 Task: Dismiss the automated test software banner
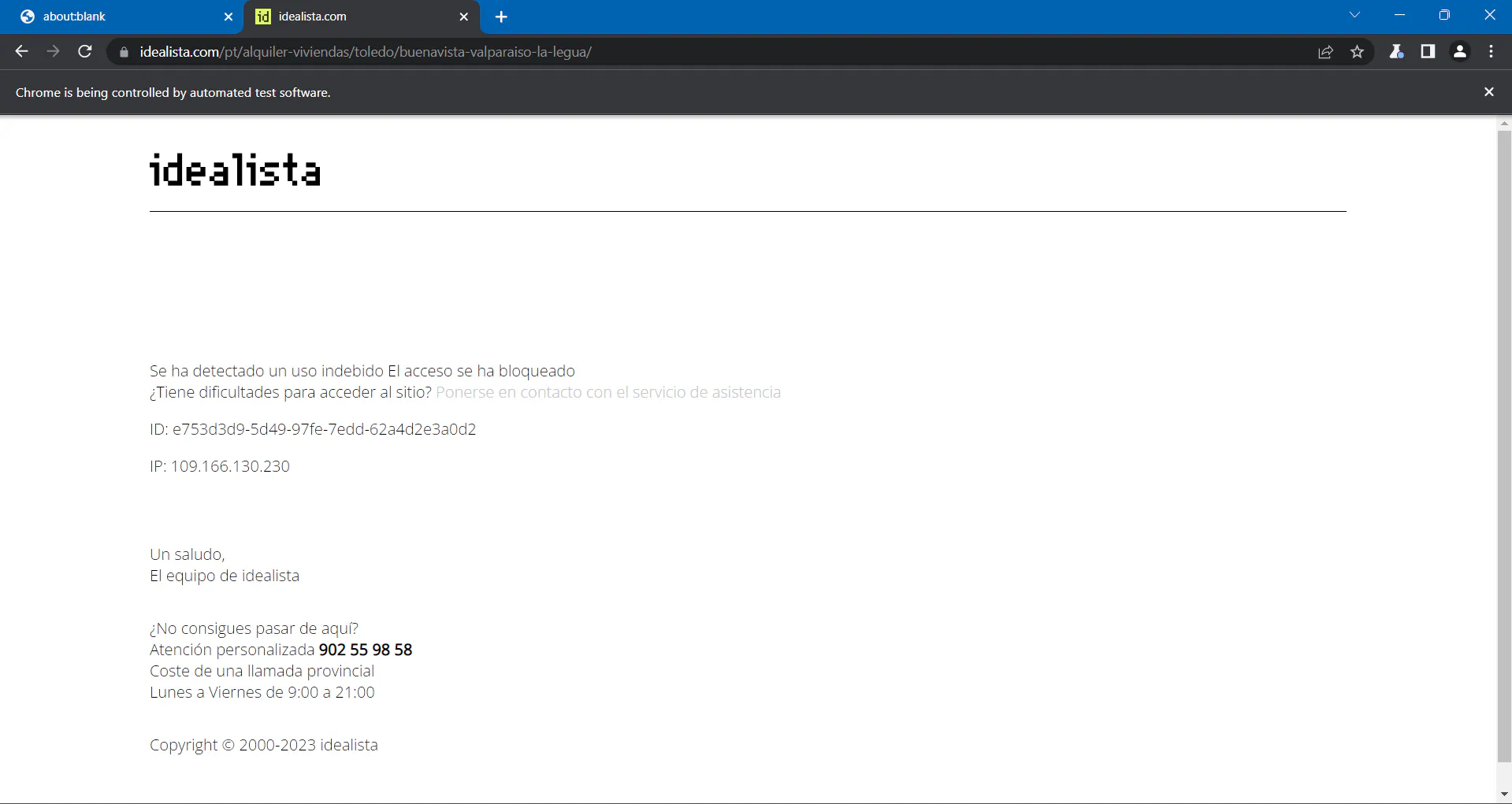(1488, 91)
